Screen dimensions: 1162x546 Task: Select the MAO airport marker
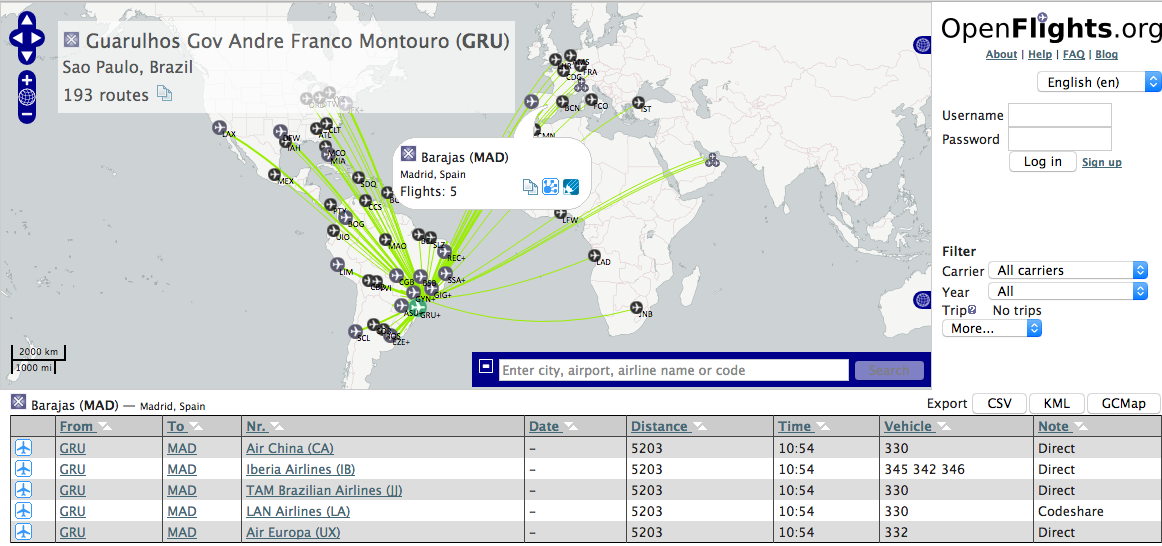click(385, 239)
